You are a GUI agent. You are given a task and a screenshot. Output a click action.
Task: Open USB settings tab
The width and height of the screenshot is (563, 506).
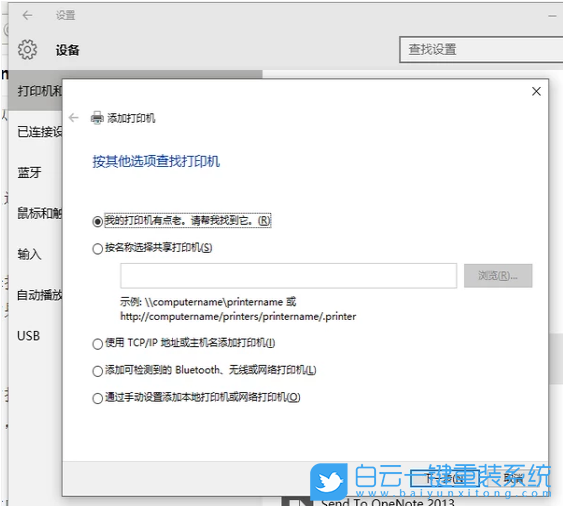pos(35,336)
